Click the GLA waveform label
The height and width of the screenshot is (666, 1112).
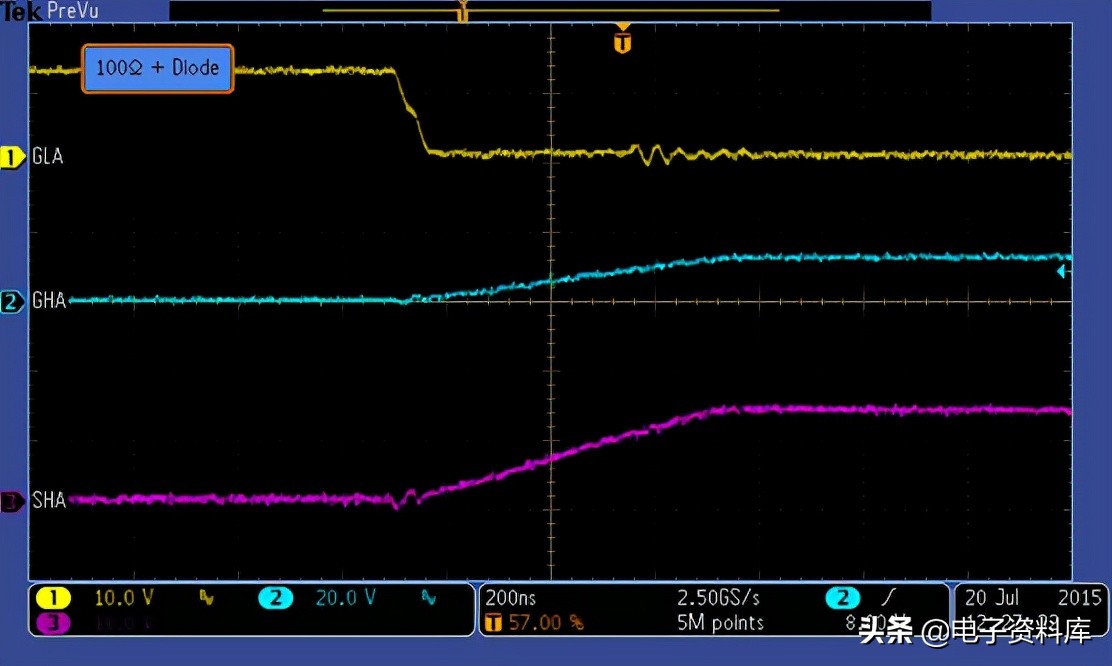pyautogui.click(x=48, y=156)
